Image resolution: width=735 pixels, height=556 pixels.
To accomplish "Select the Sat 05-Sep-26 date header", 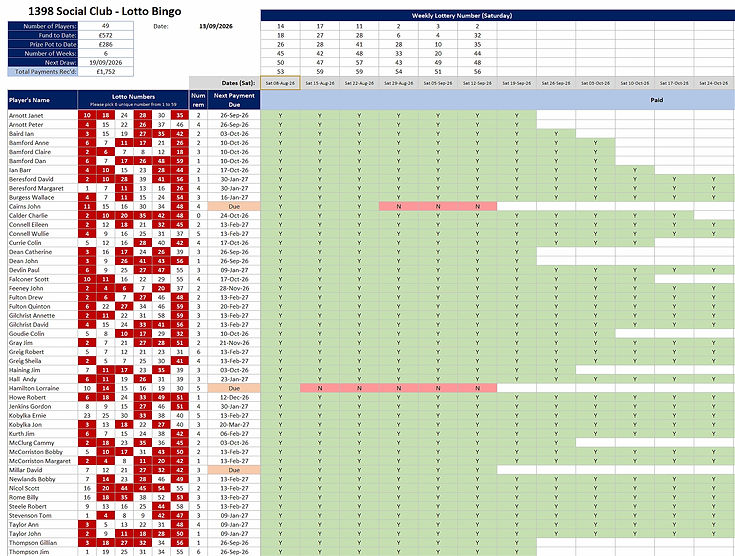I will coord(438,83).
